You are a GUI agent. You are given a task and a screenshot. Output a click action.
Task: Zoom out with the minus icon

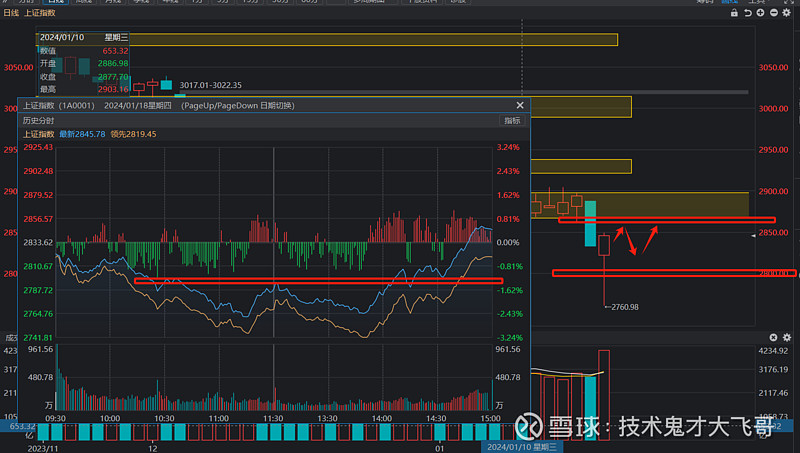point(773,13)
